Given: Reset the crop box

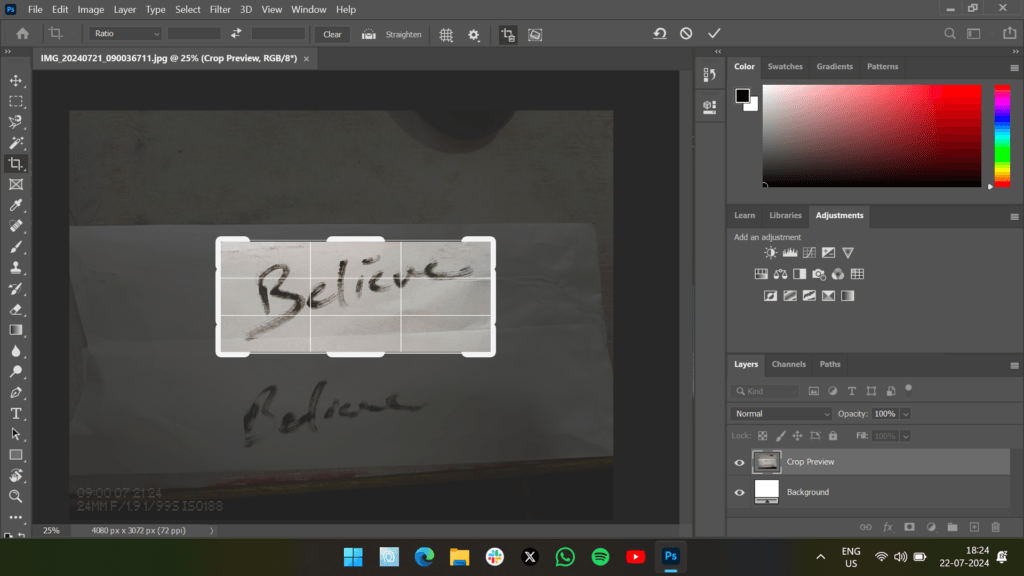Looking at the screenshot, I should [x=660, y=33].
